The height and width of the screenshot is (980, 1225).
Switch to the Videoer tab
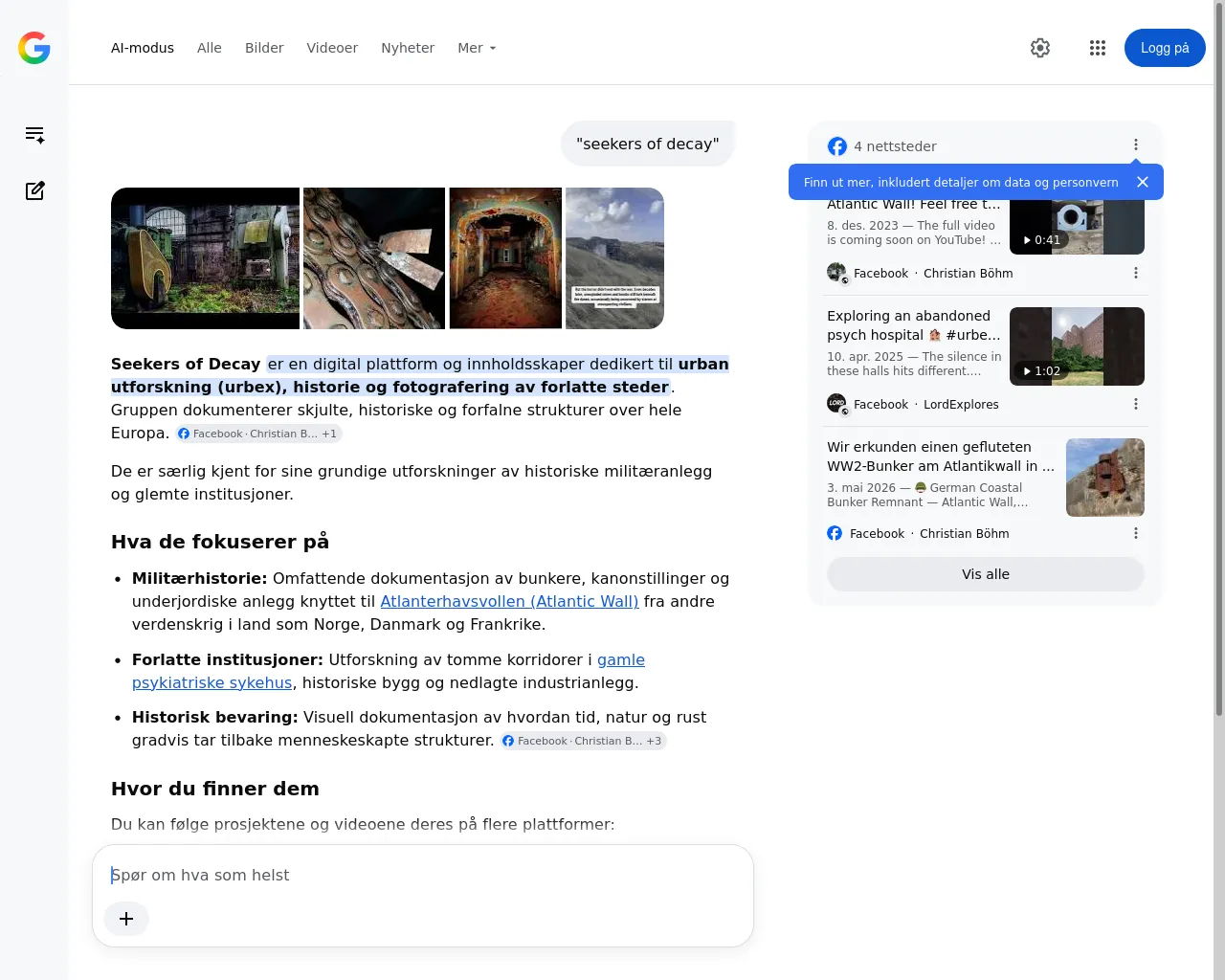click(x=332, y=48)
